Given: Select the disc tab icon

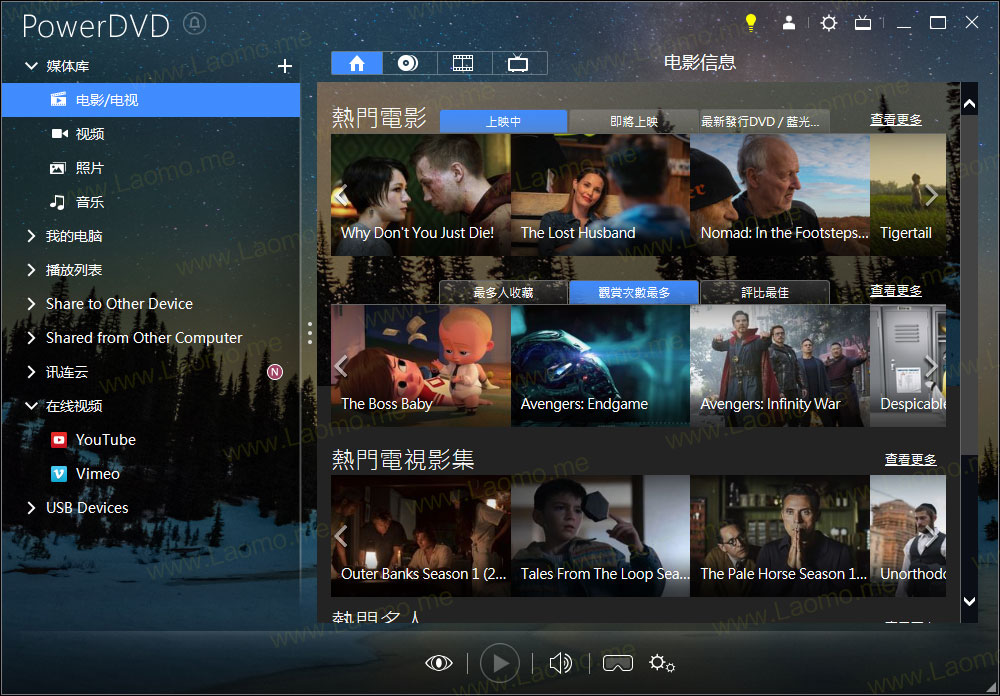Looking at the screenshot, I should (x=409, y=63).
